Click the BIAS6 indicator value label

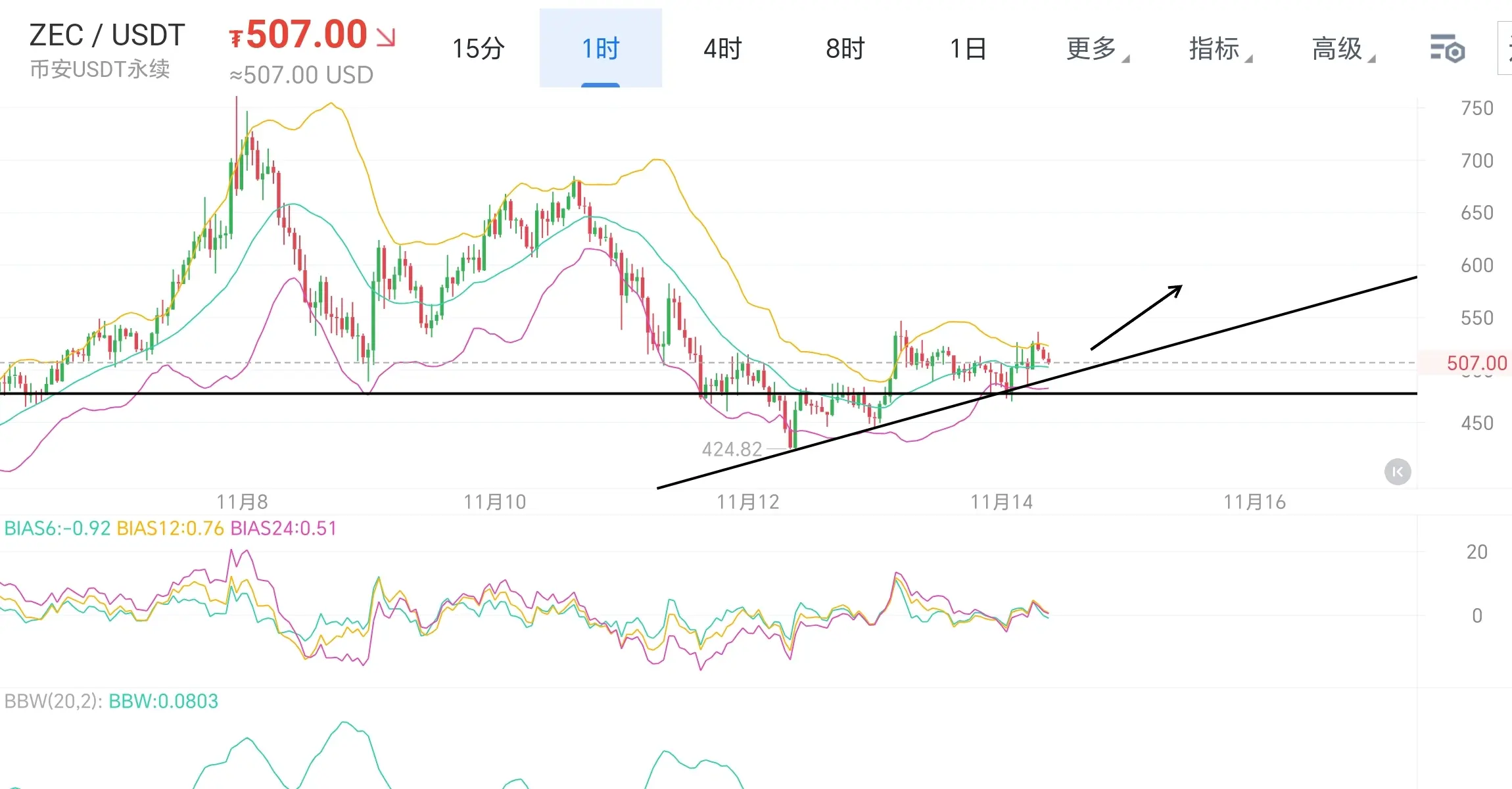pyautogui.click(x=57, y=528)
